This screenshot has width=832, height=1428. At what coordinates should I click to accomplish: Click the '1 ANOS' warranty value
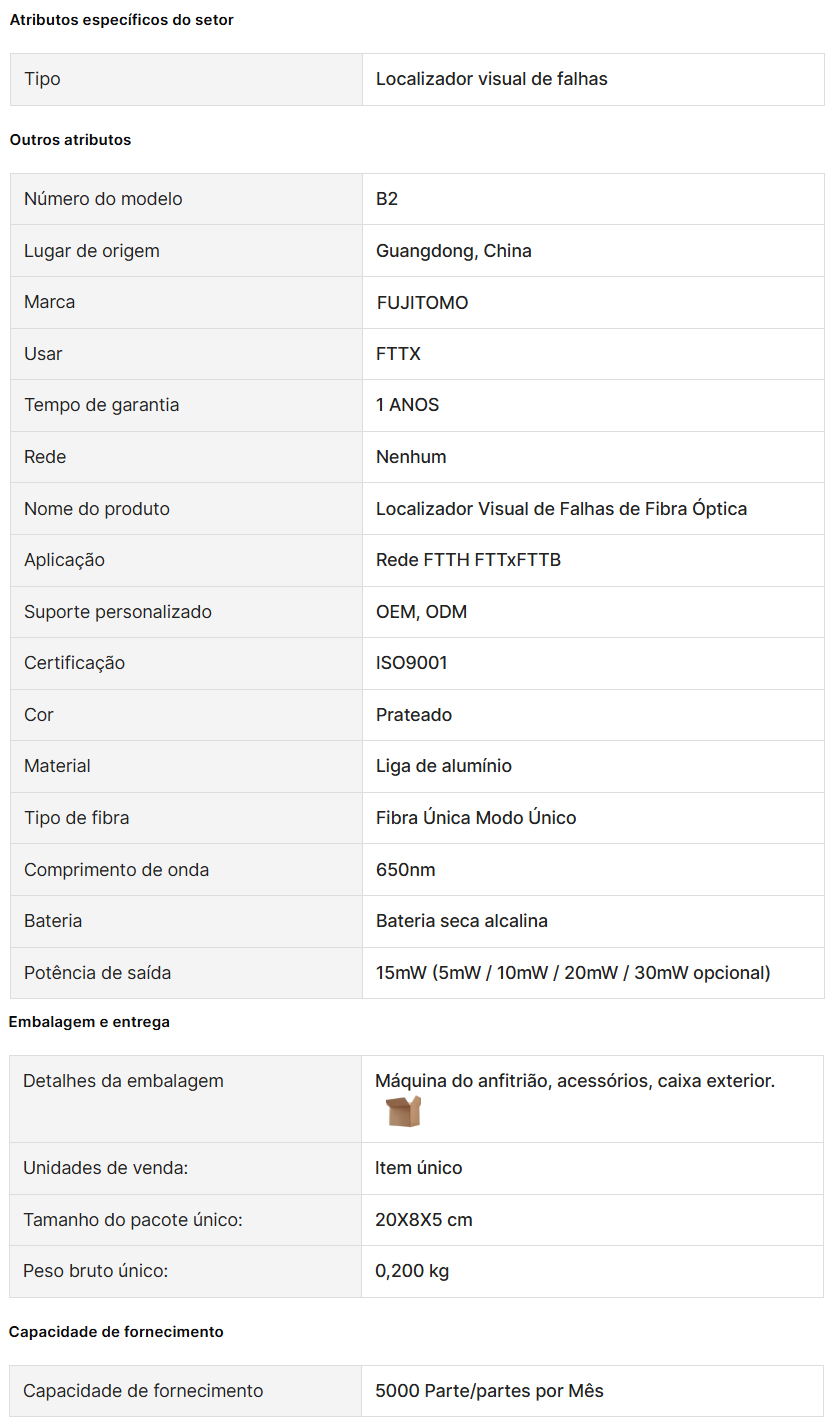coord(407,405)
